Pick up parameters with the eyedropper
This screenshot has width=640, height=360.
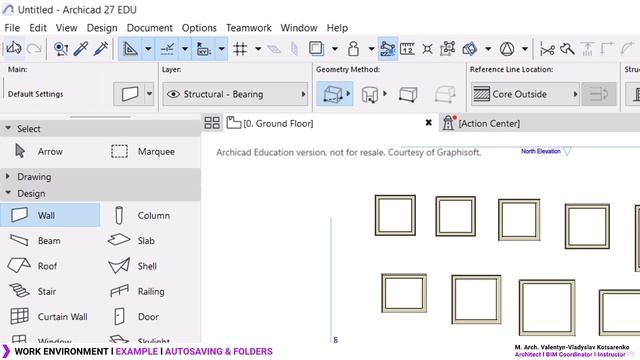[81, 49]
